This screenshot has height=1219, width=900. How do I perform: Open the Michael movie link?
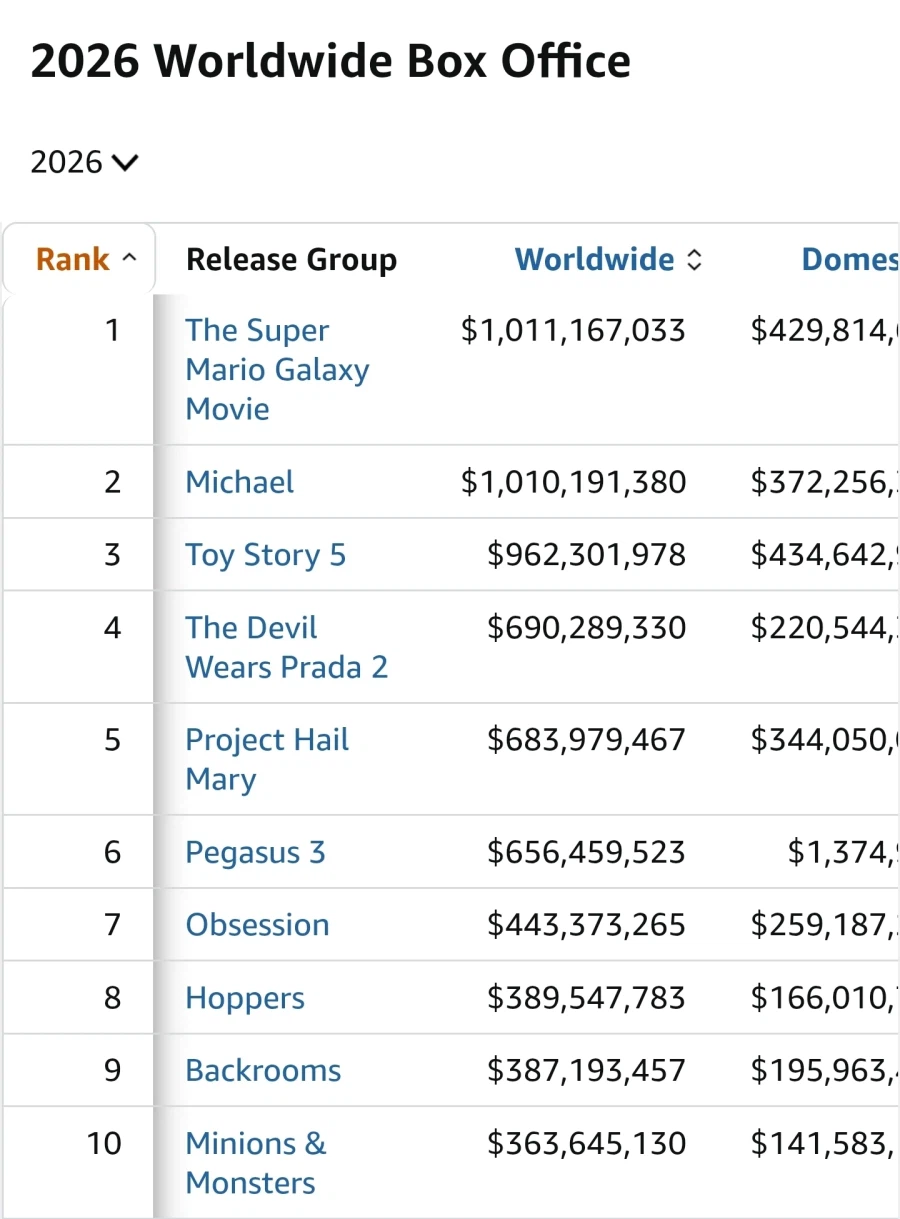point(240,482)
